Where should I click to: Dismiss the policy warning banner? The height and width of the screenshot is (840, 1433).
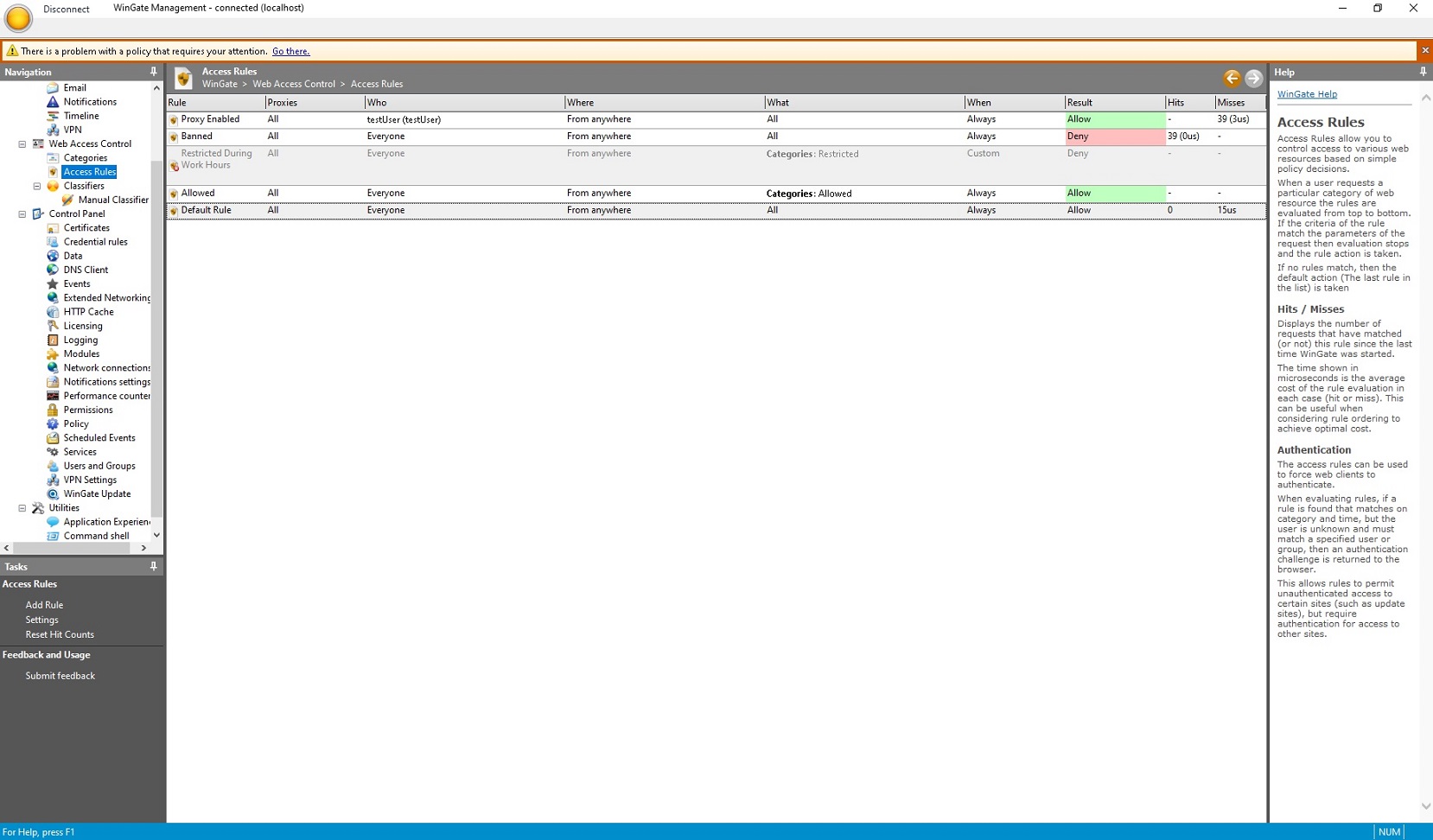tap(1425, 51)
